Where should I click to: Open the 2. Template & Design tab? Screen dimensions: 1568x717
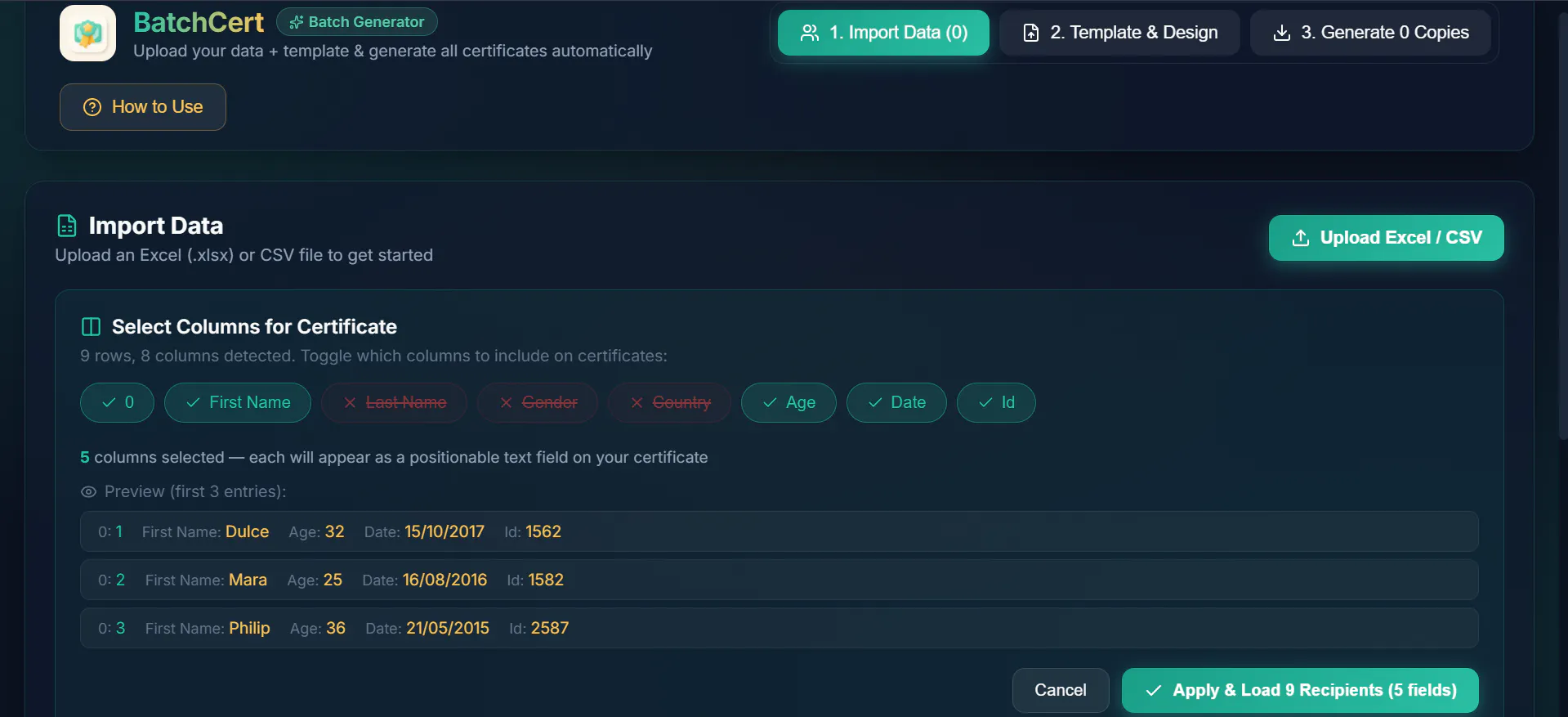tap(1119, 33)
